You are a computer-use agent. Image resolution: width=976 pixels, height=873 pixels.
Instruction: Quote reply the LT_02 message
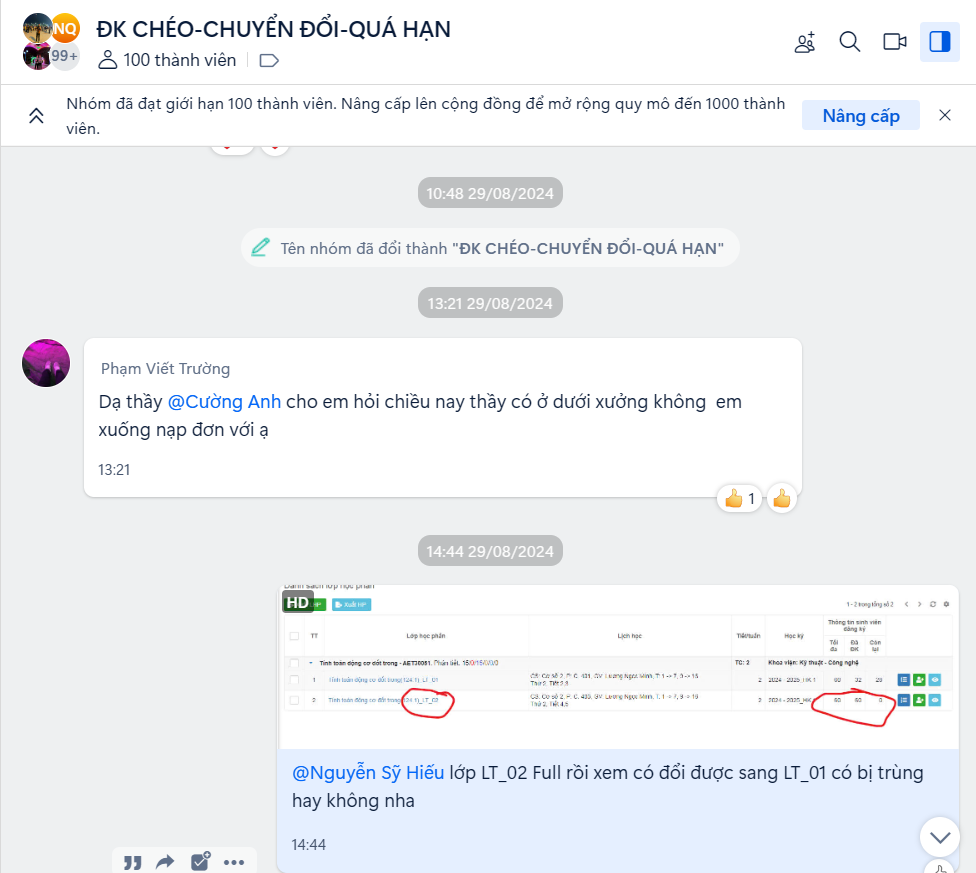[132, 862]
